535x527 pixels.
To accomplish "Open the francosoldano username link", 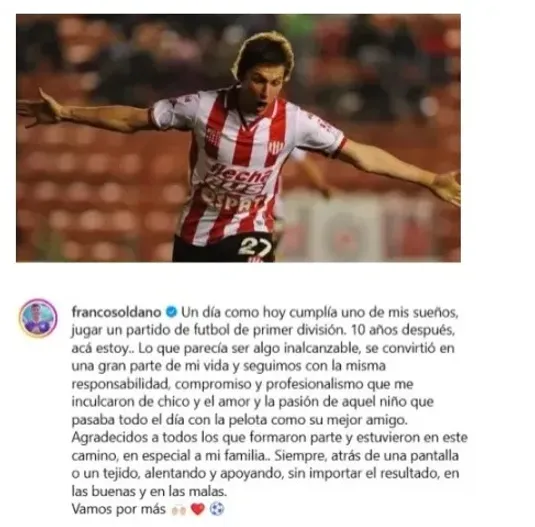I will (x=116, y=312).
